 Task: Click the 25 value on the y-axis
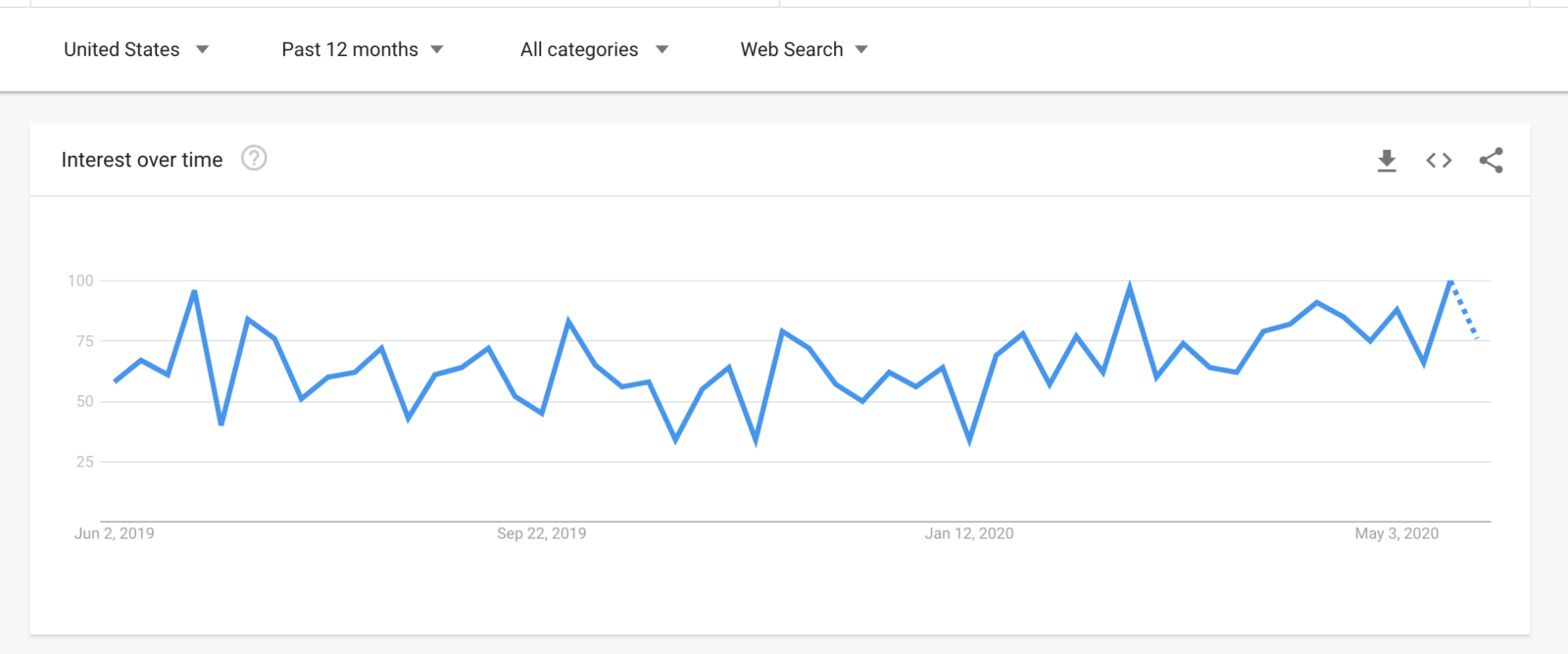pos(85,461)
